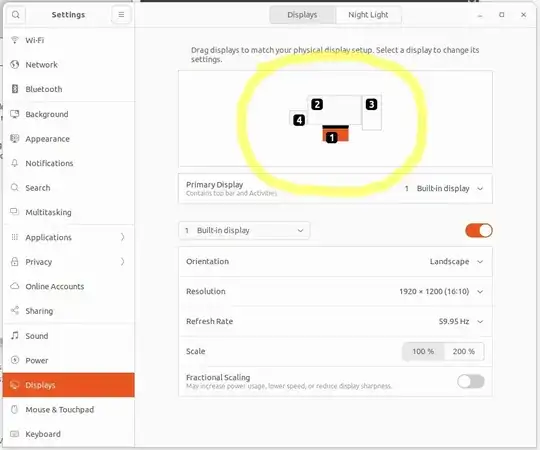Viewport: 540px width, 450px height.
Task: Click the Mouse & Touchpad icon
Action: pos(14,409)
